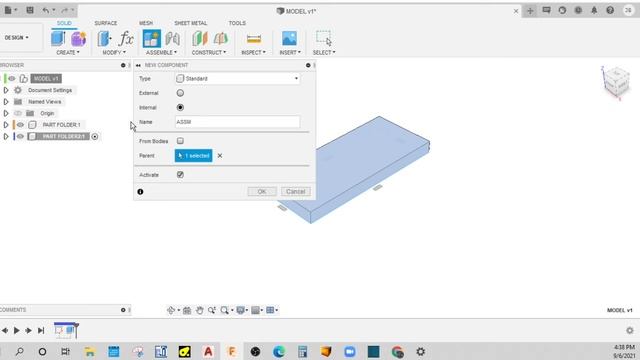Open the ASSEMBLE dropdown menu

click(161, 53)
